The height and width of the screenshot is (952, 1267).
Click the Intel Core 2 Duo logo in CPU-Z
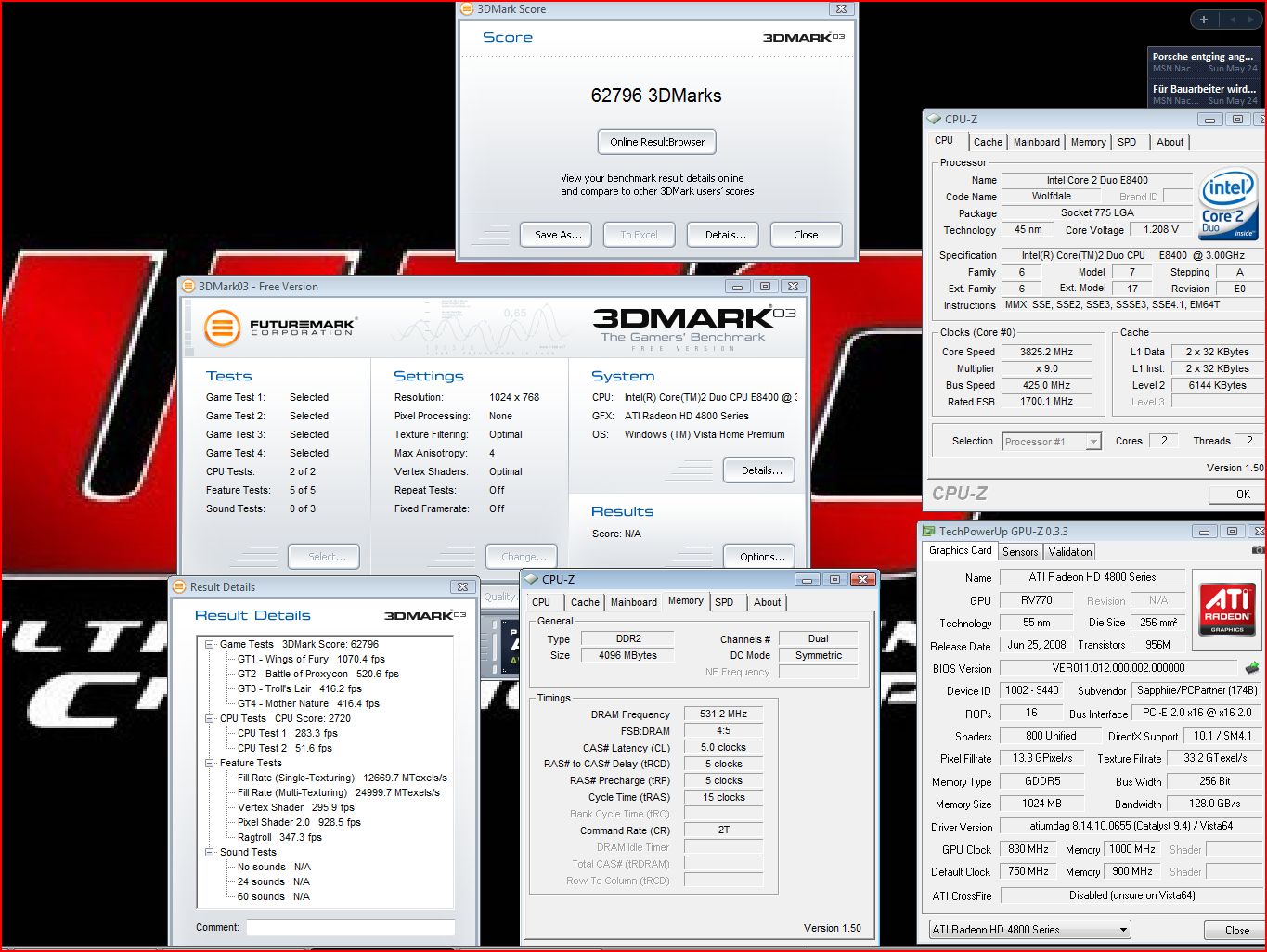pyautogui.click(x=1227, y=203)
